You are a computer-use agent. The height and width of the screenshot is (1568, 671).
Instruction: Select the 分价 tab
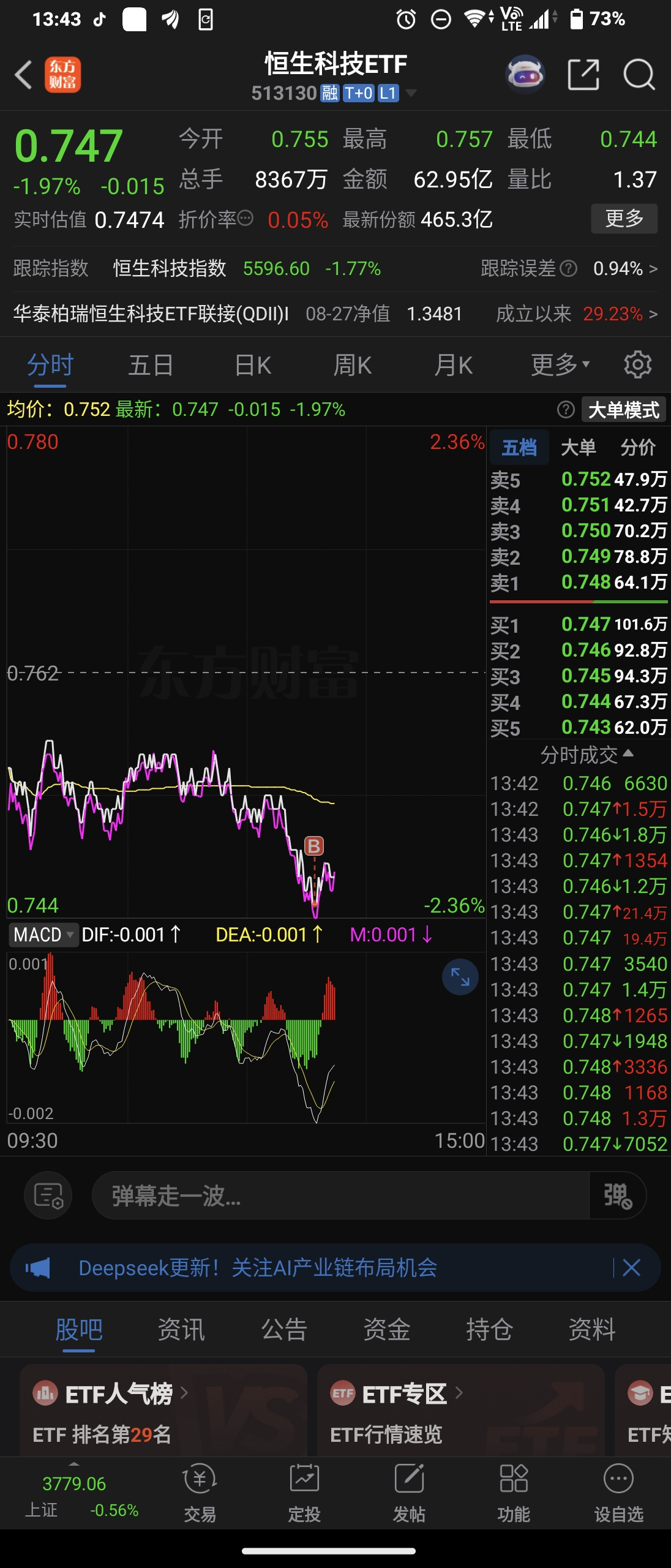pos(637,447)
